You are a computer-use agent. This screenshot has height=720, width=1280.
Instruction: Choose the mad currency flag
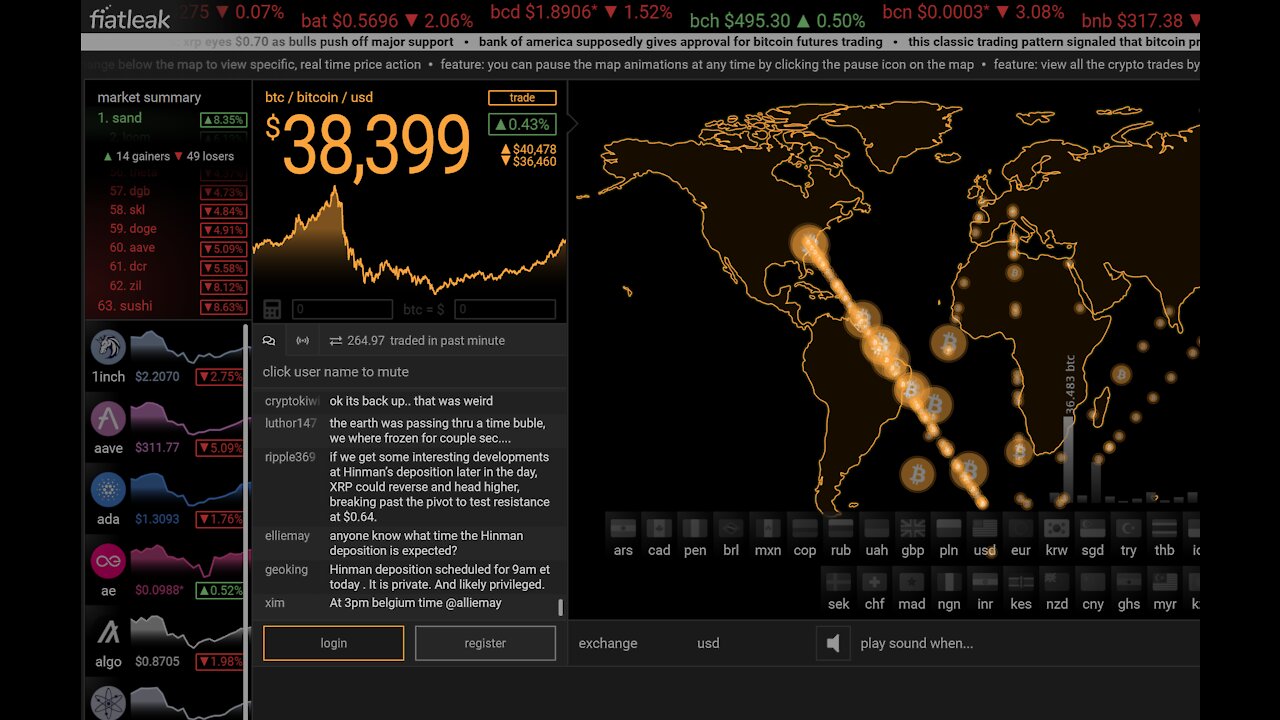coord(911,582)
